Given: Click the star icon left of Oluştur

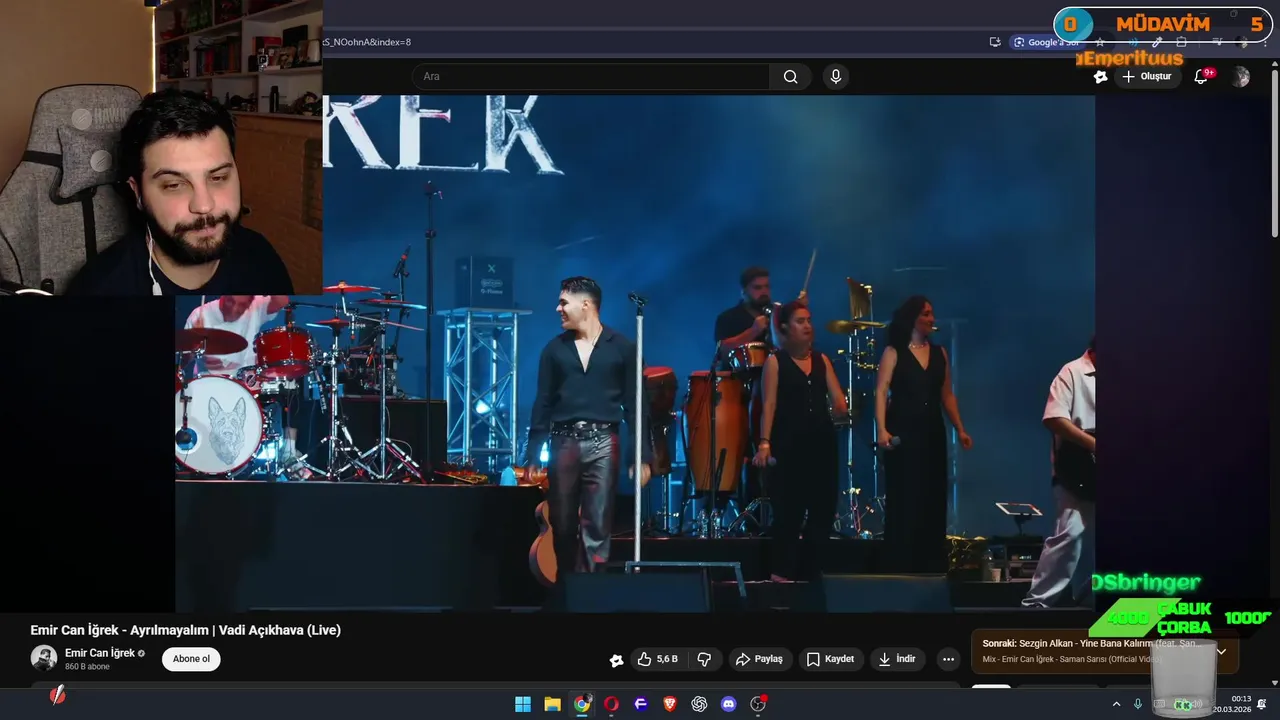Looking at the screenshot, I should tap(1100, 77).
